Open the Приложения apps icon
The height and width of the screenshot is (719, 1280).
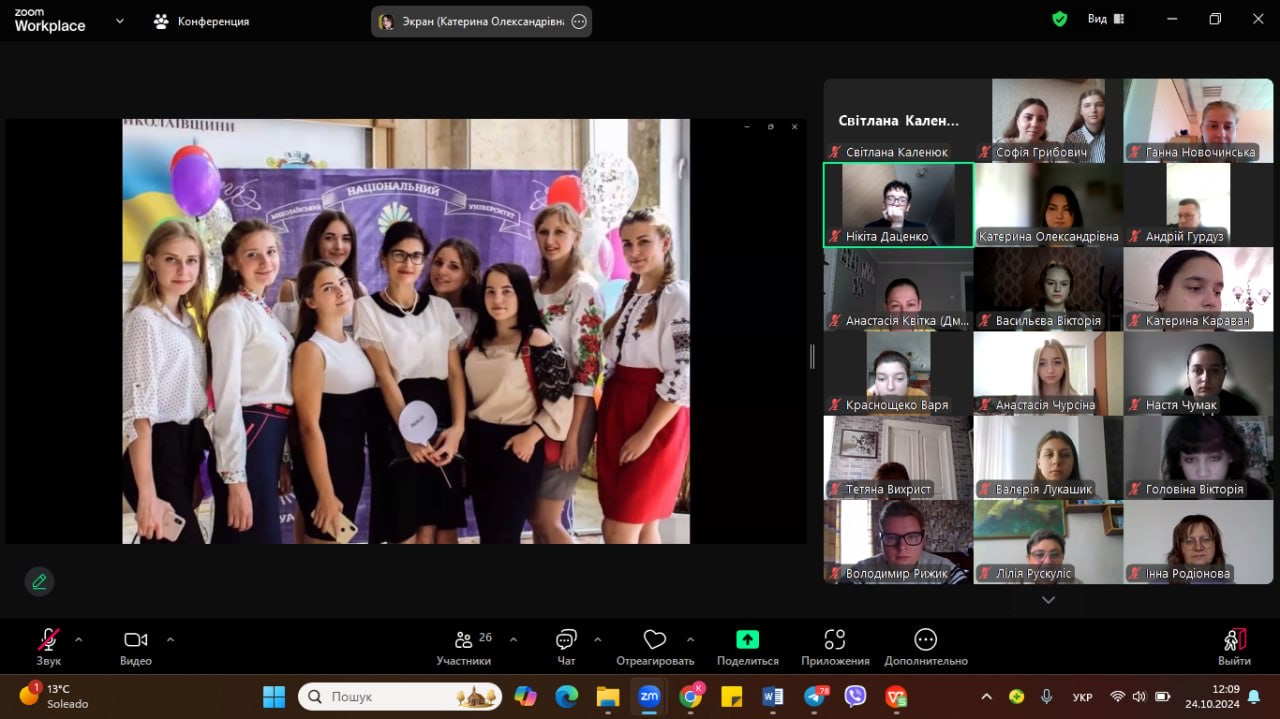(x=835, y=640)
